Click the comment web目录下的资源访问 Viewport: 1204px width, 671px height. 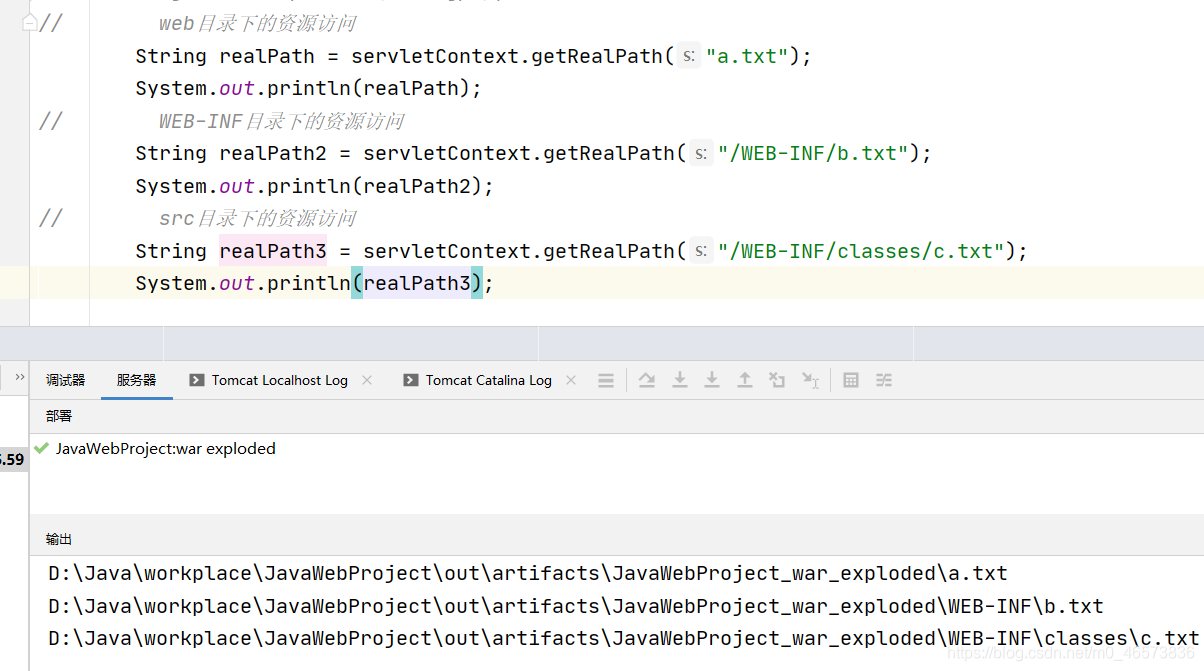[x=258, y=23]
